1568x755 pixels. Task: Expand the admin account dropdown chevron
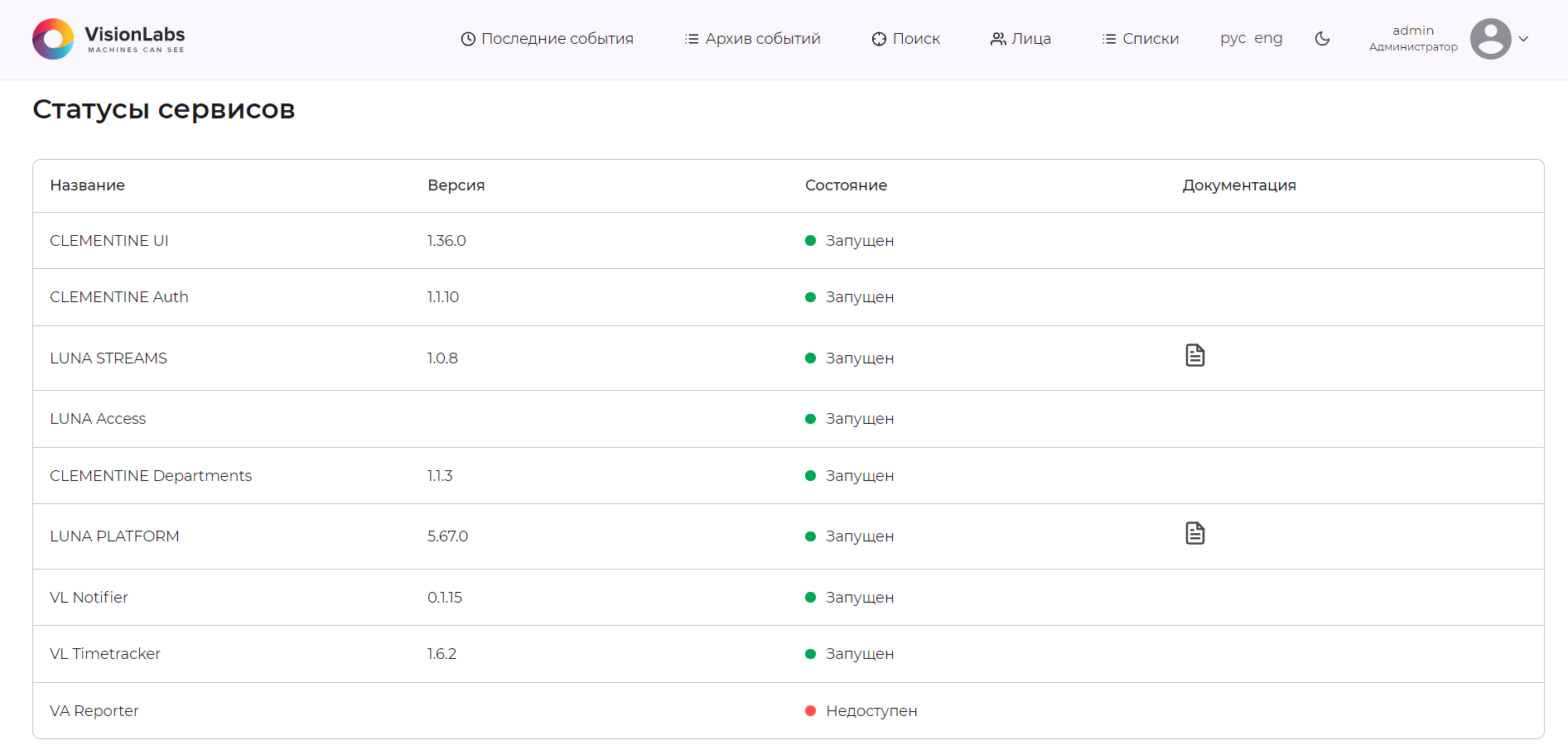[x=1523, y=39]
